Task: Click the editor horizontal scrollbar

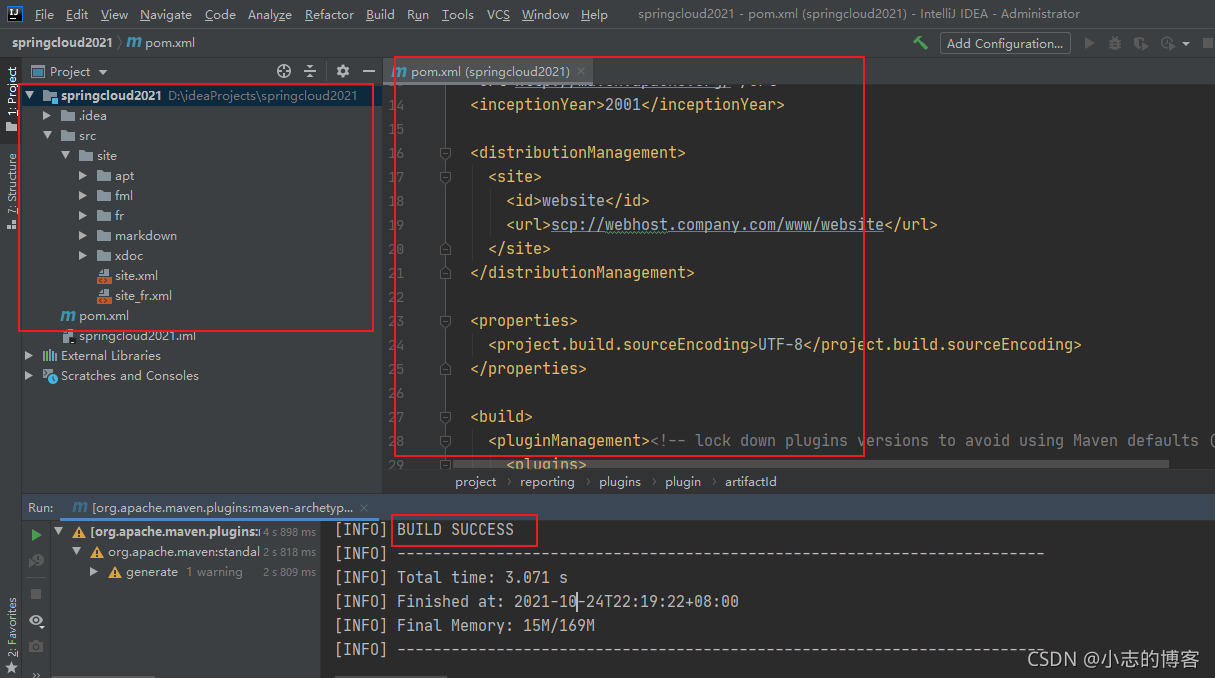Action: click(x=810, y=465)
